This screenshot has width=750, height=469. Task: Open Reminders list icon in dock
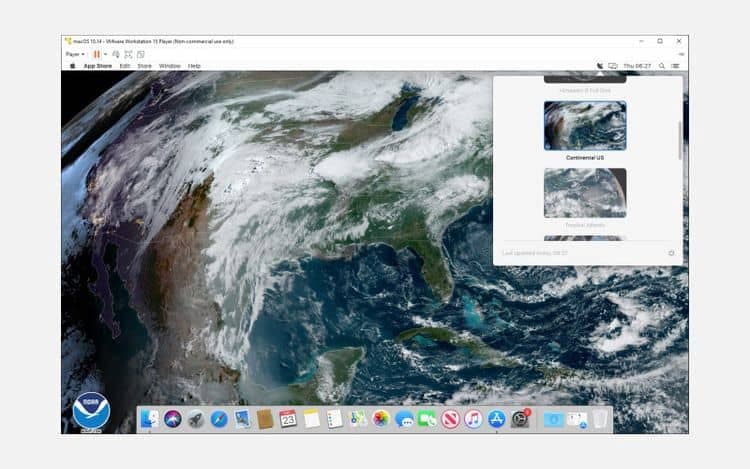(x=334, y=419)
